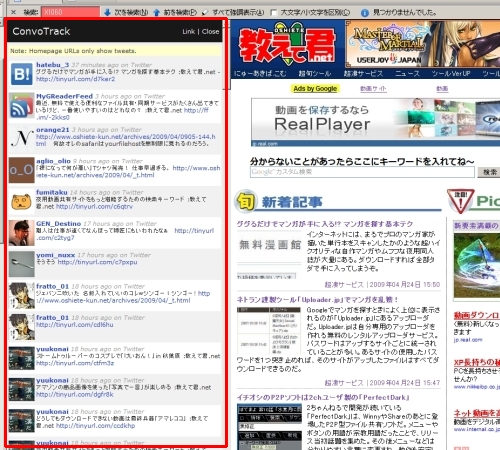The image size is (500, 450).
Task: Open the 動画ダウンロ red sidebar ad link
Action: click(x=477, y=315)
